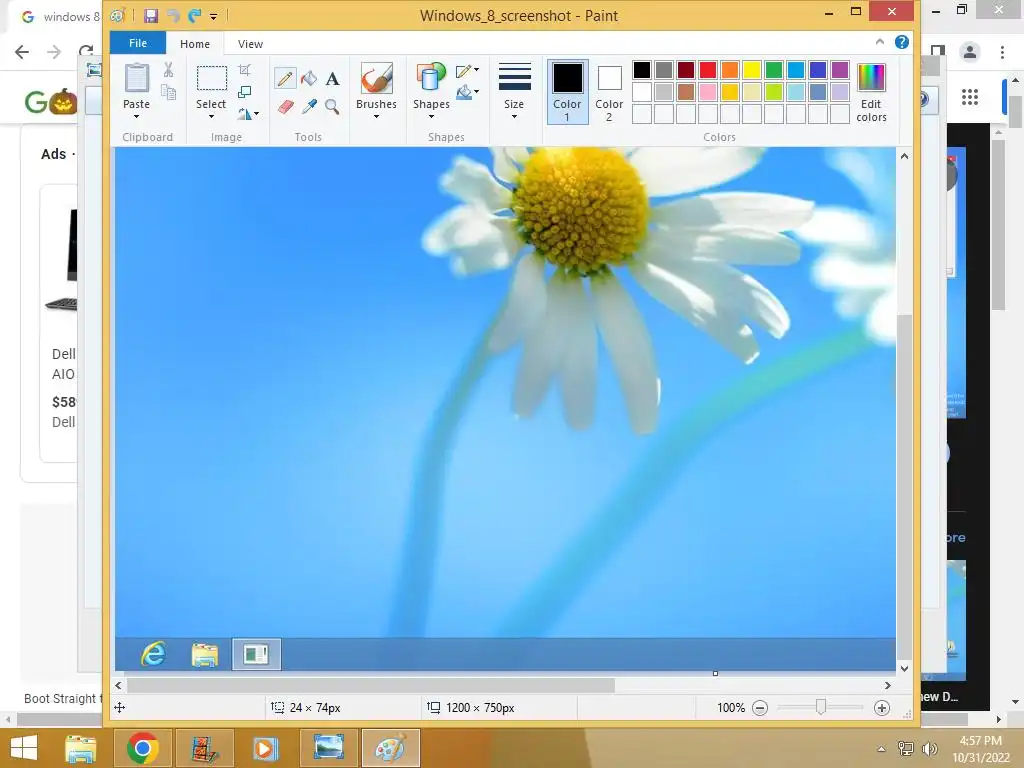Click Chrome icon on Windows taskbar

coord(142,748)
